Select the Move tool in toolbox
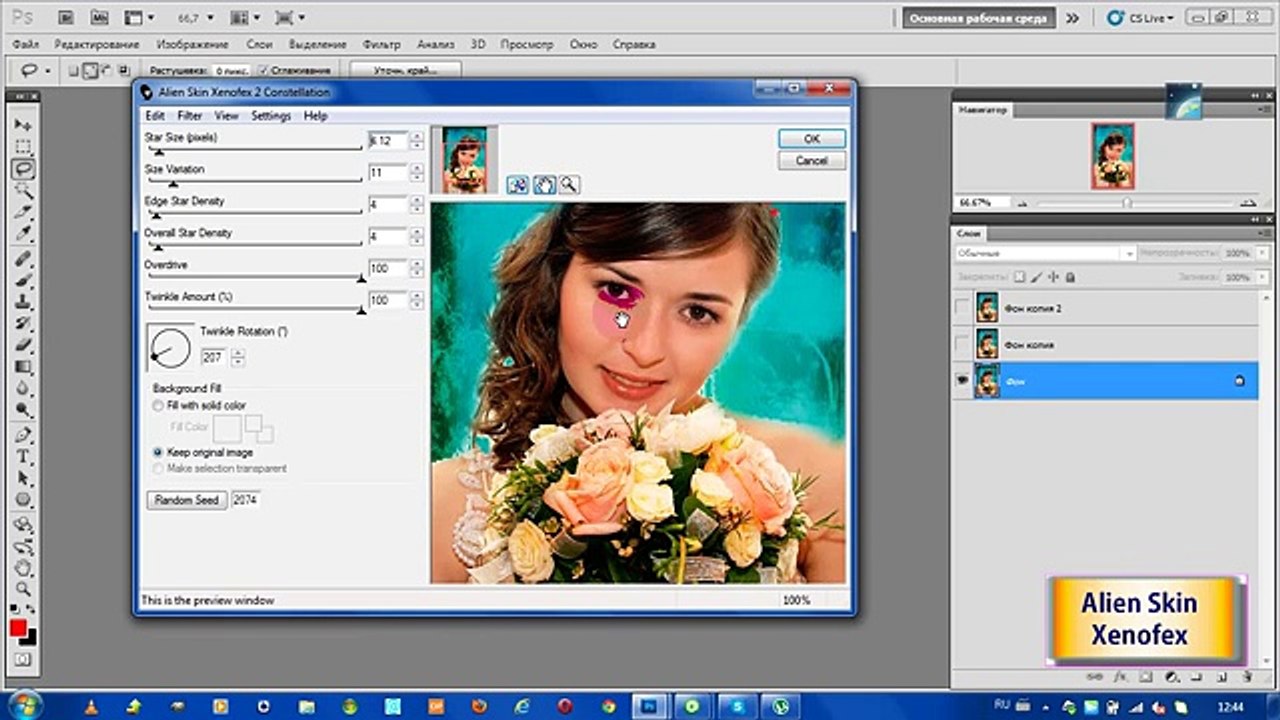 coord(24,125)
